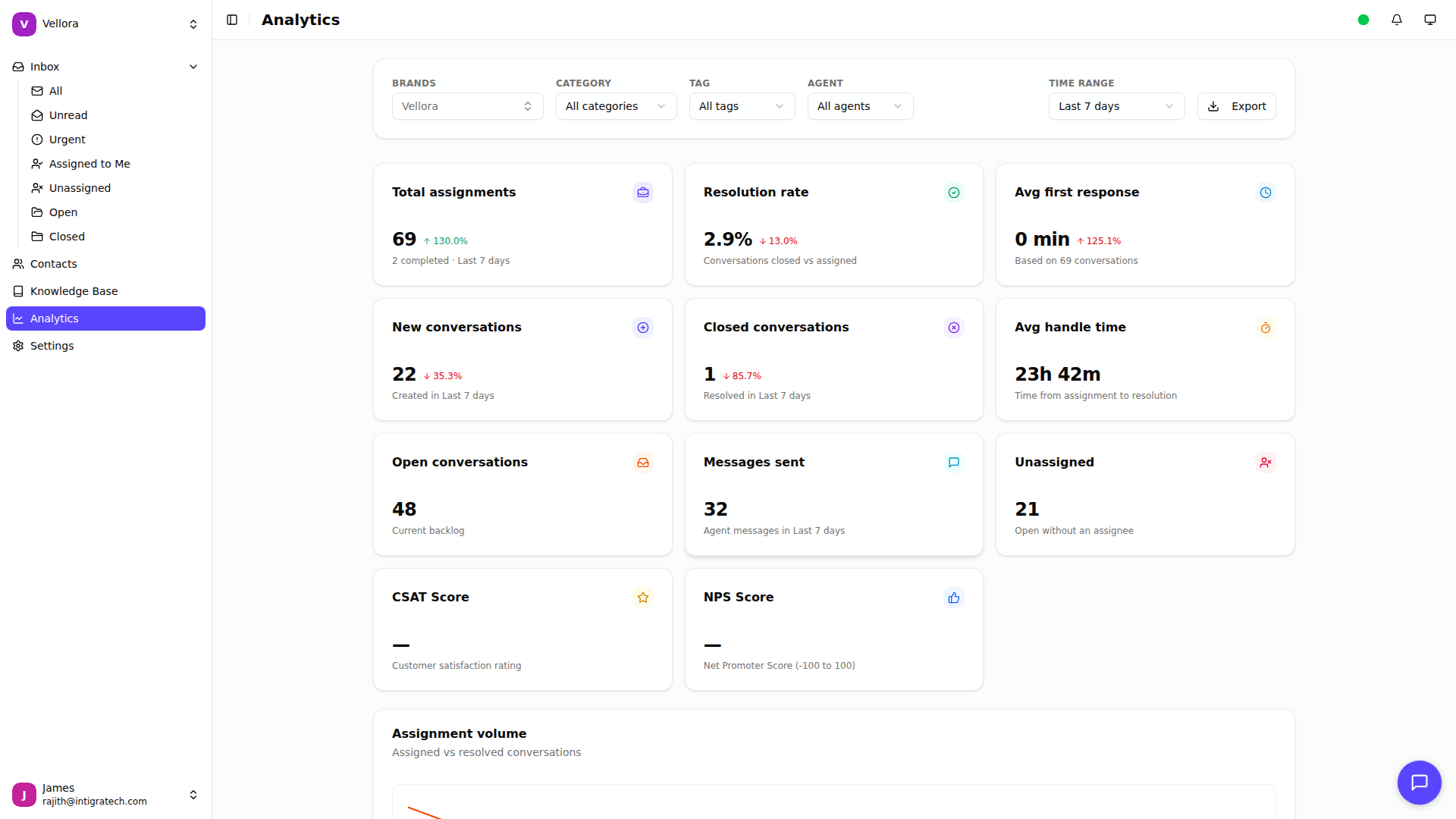Click the Closed conversations x-circle icon

point(954,328)
